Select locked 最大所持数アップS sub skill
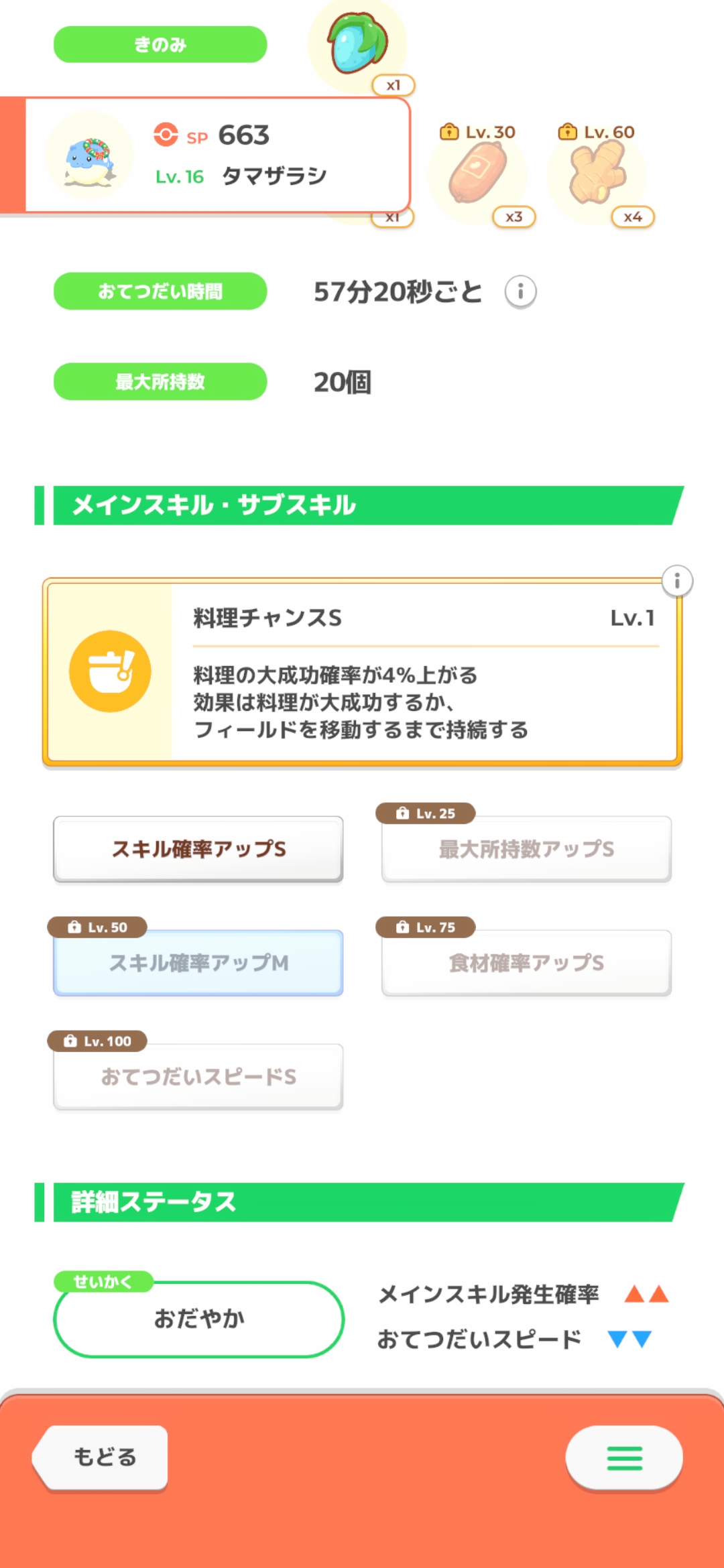724x1568 pixels. click(526, 849)
